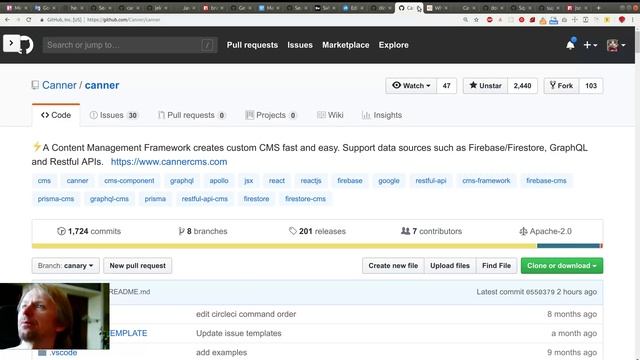The width and height of the screenshot is (640, 360).
Task: Open the canner repository name link
Action: (102, 85)
